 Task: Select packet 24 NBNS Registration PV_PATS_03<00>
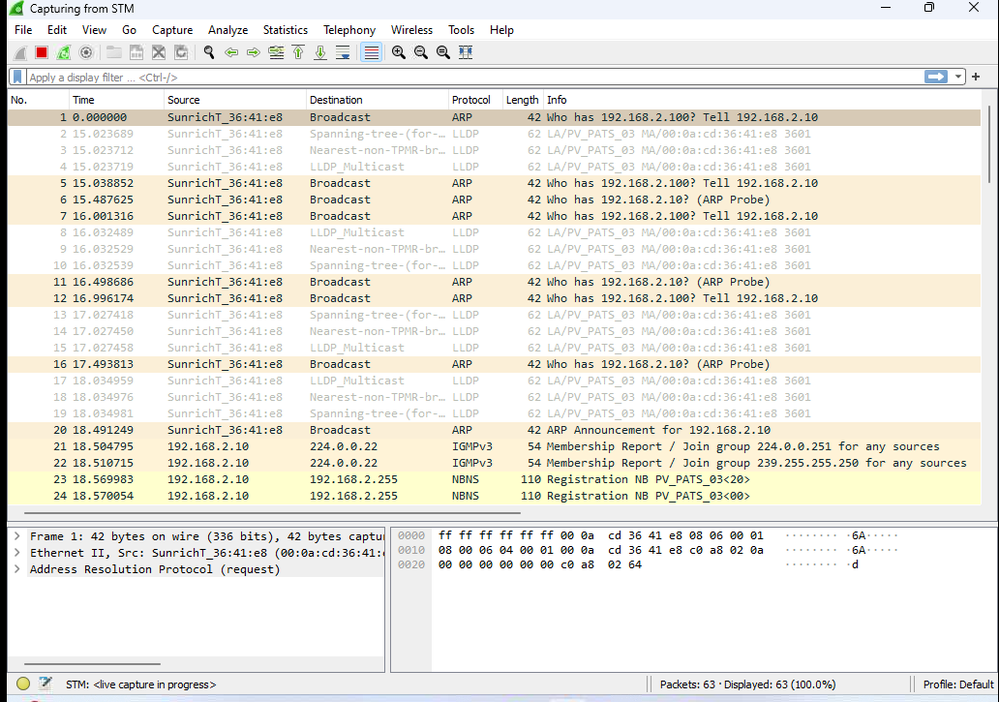click(x=494, y=496)
